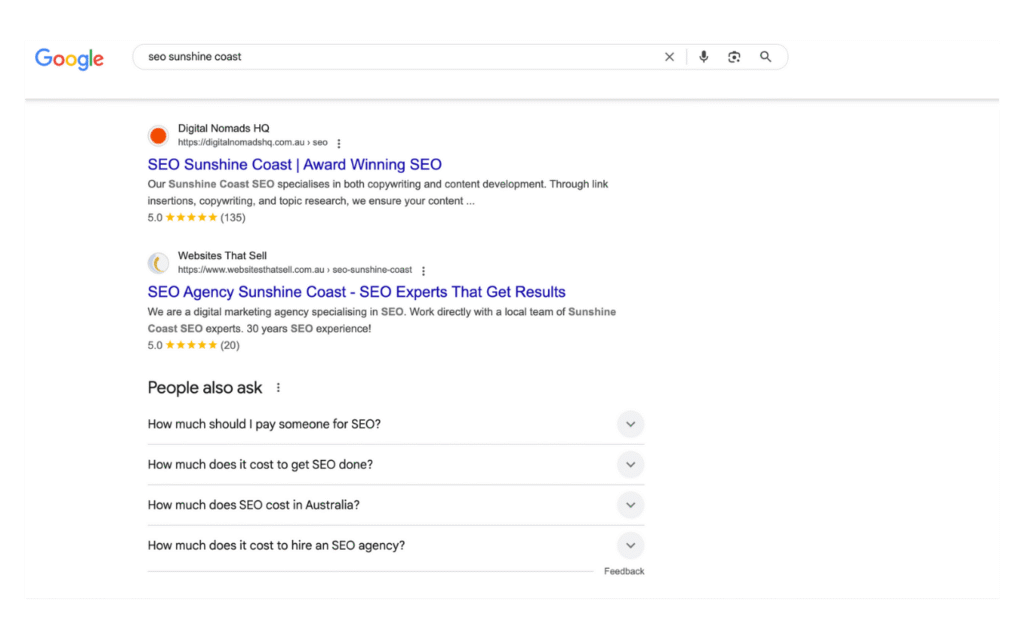Expand 'How much does SEO cost in Australia?'
The height and width of the screenshot is (640, 1024).
(x=396, y=505)
